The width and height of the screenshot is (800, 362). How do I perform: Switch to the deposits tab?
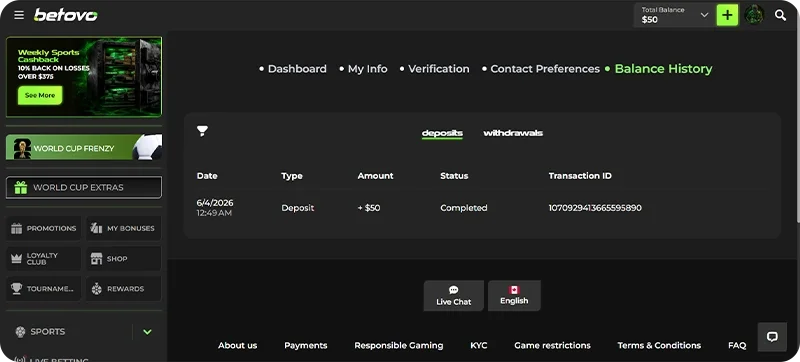click(x=442, y=133)
